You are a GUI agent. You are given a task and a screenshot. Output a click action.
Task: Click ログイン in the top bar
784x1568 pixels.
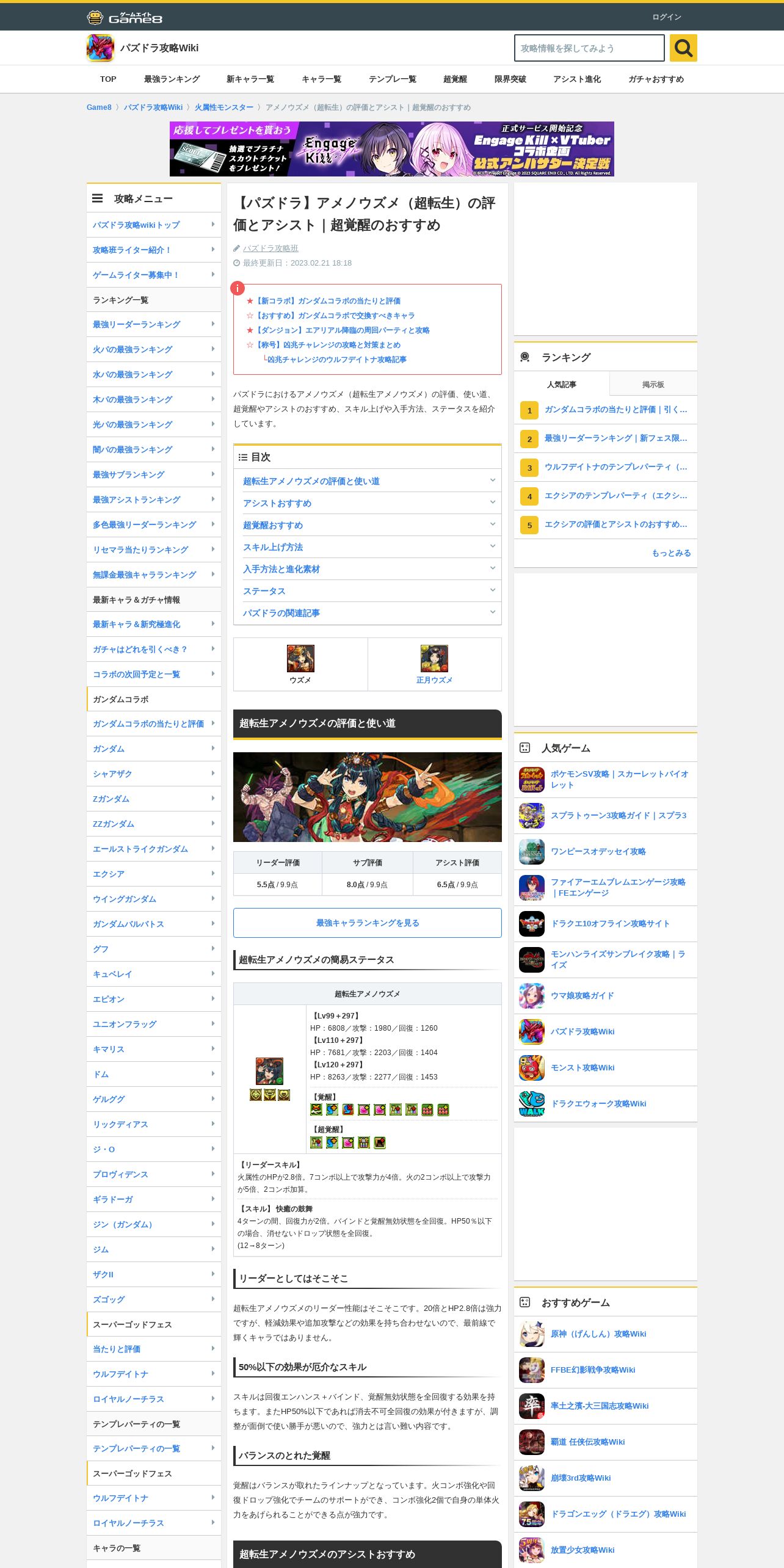pyautogui.click(x=667, y=17)
